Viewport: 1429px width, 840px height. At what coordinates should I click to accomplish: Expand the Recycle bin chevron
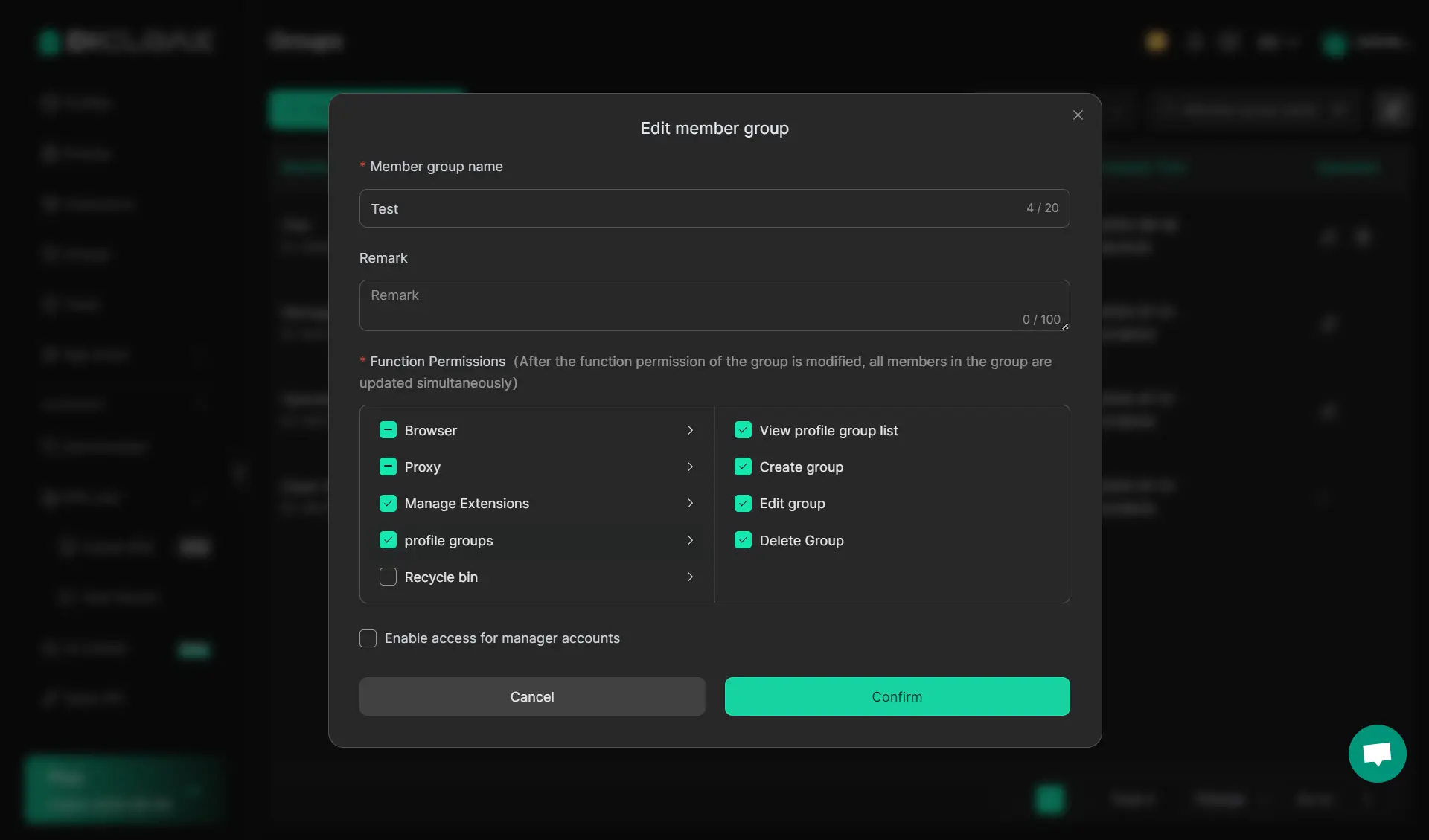pyautogui.click(x=690, y=577)
